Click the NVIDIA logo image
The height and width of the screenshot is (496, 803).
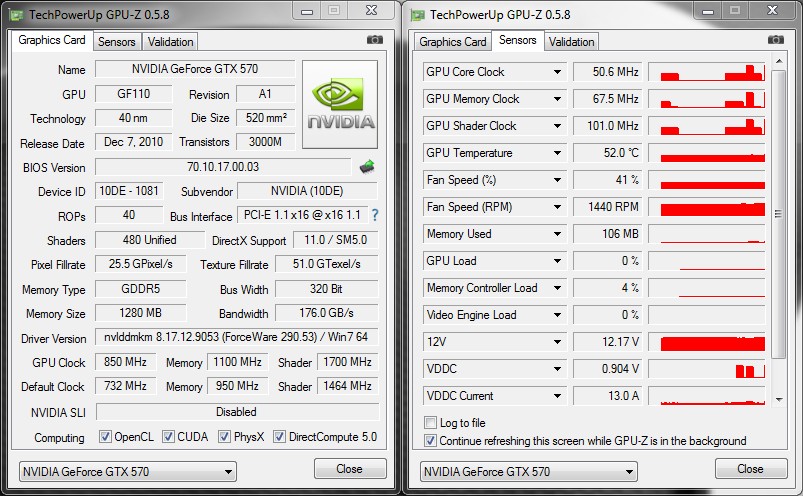[x=340, y=104]
